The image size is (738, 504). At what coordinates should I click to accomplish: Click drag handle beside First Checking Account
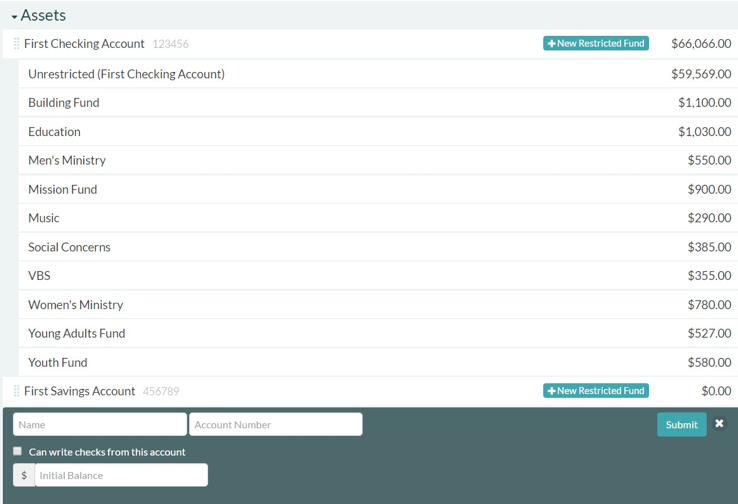pyautogui.click(x=16, y=44)
